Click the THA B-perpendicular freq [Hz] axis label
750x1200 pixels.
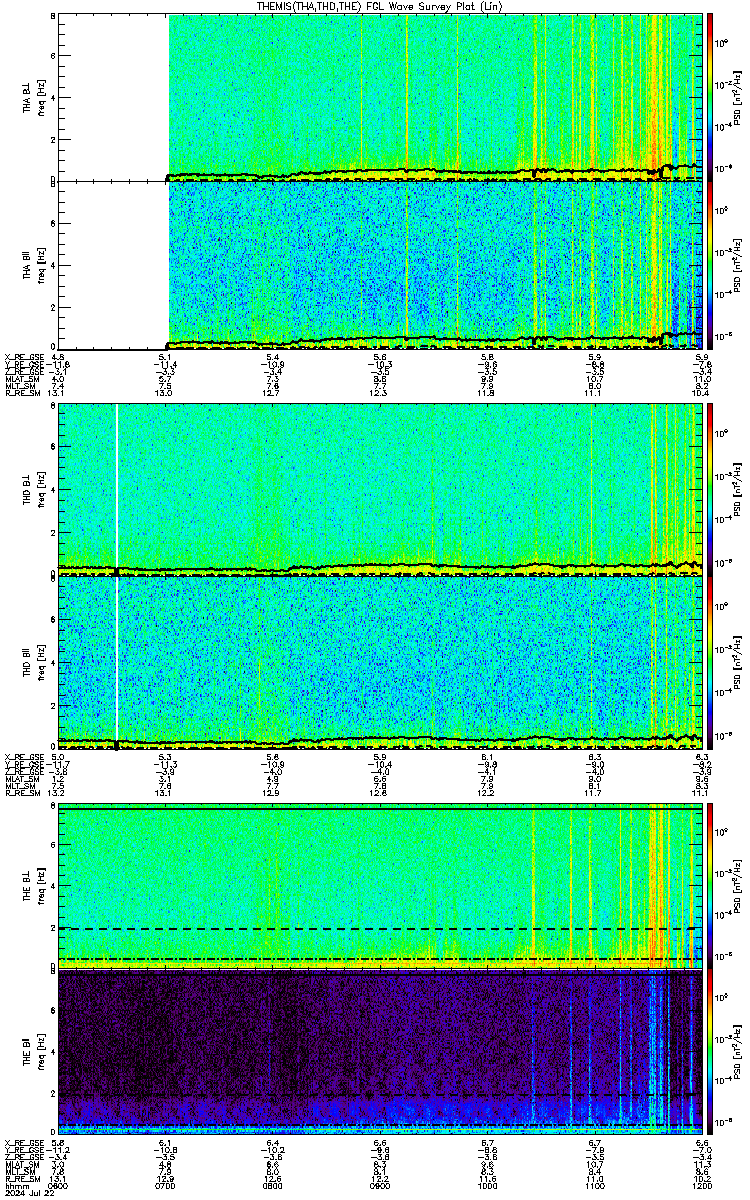click(x=42, y=98)
